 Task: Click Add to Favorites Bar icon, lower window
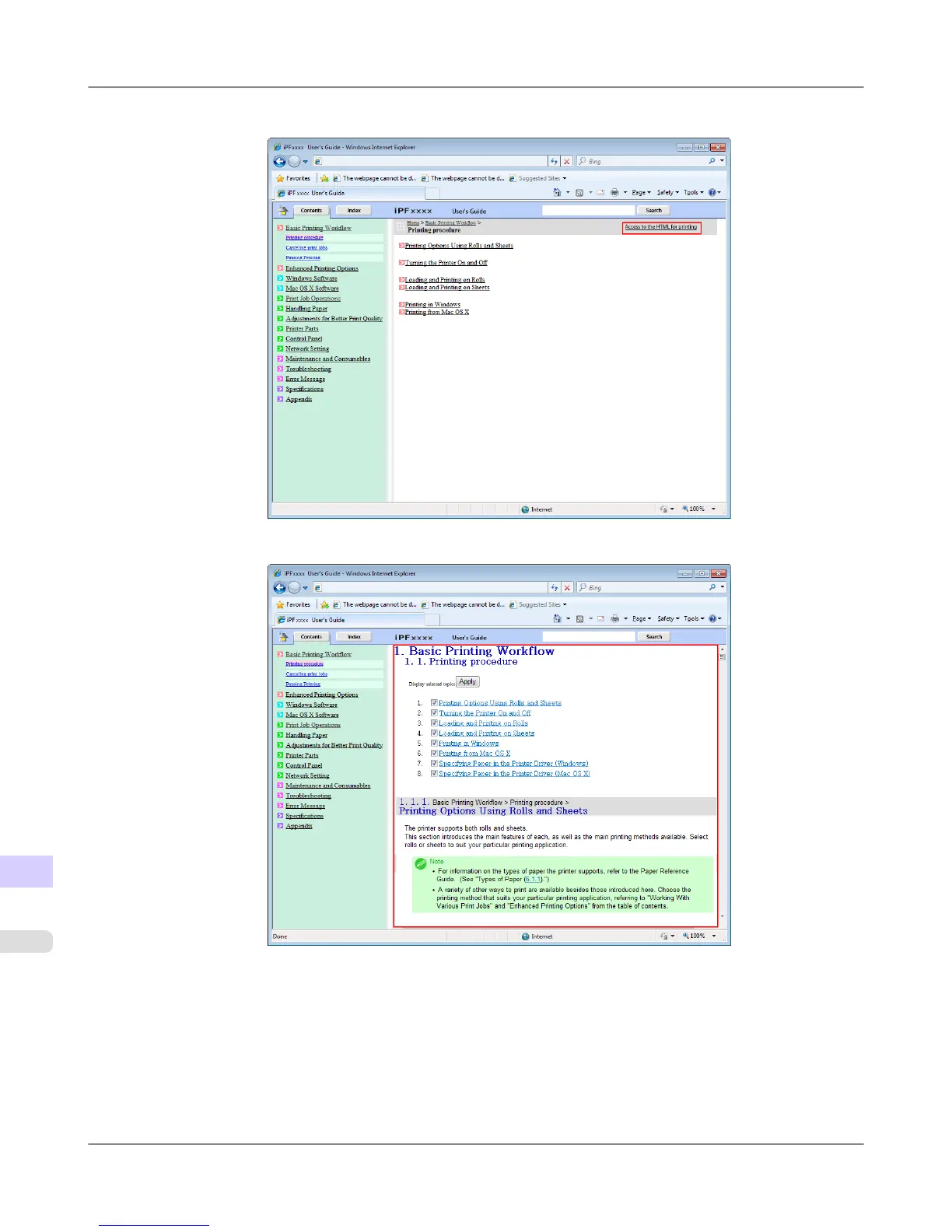tap(325, 604)
